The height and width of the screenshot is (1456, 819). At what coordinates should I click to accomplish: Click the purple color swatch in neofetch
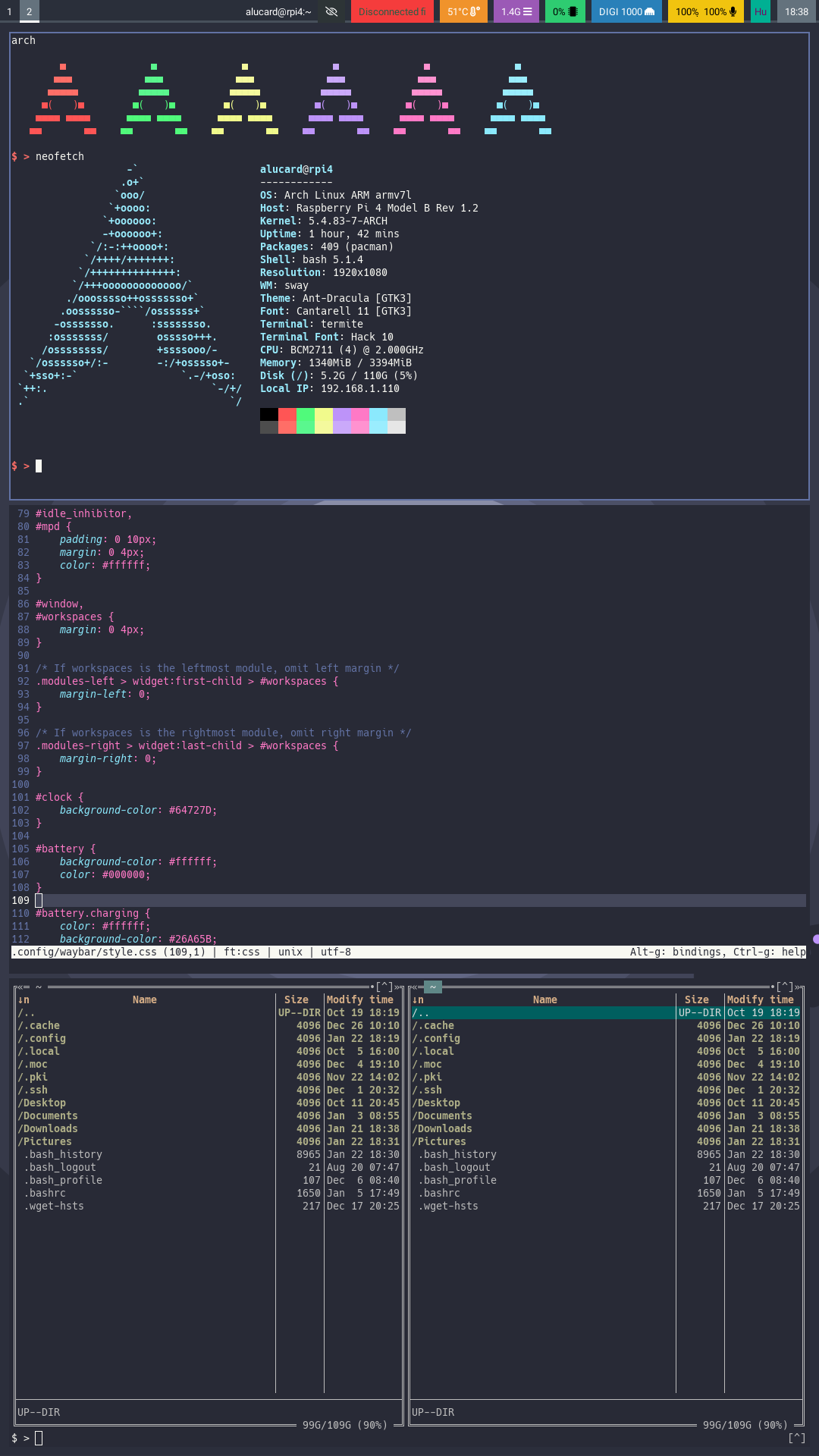tap(342, 421)
